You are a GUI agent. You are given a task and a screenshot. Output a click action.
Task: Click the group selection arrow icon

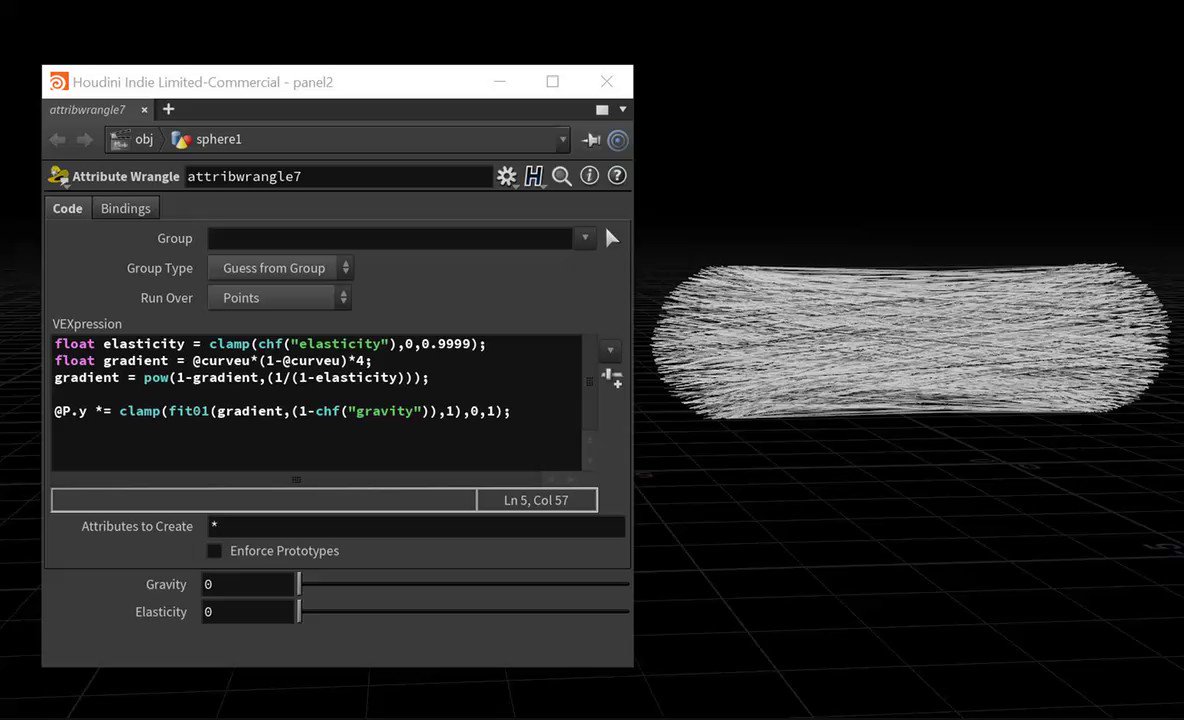click(x=612, y=238)
